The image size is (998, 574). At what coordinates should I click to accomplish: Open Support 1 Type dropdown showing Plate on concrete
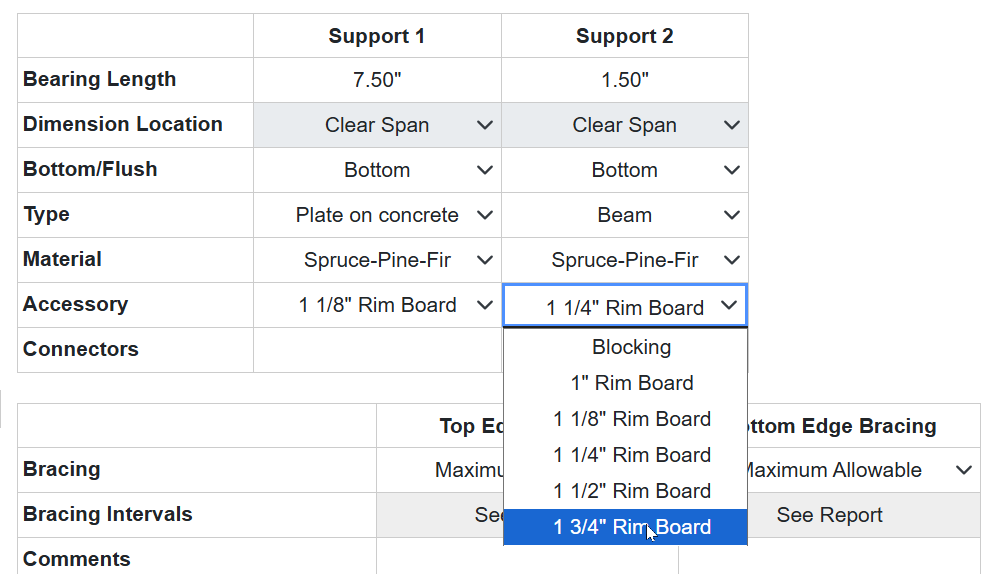coord(377,215)
